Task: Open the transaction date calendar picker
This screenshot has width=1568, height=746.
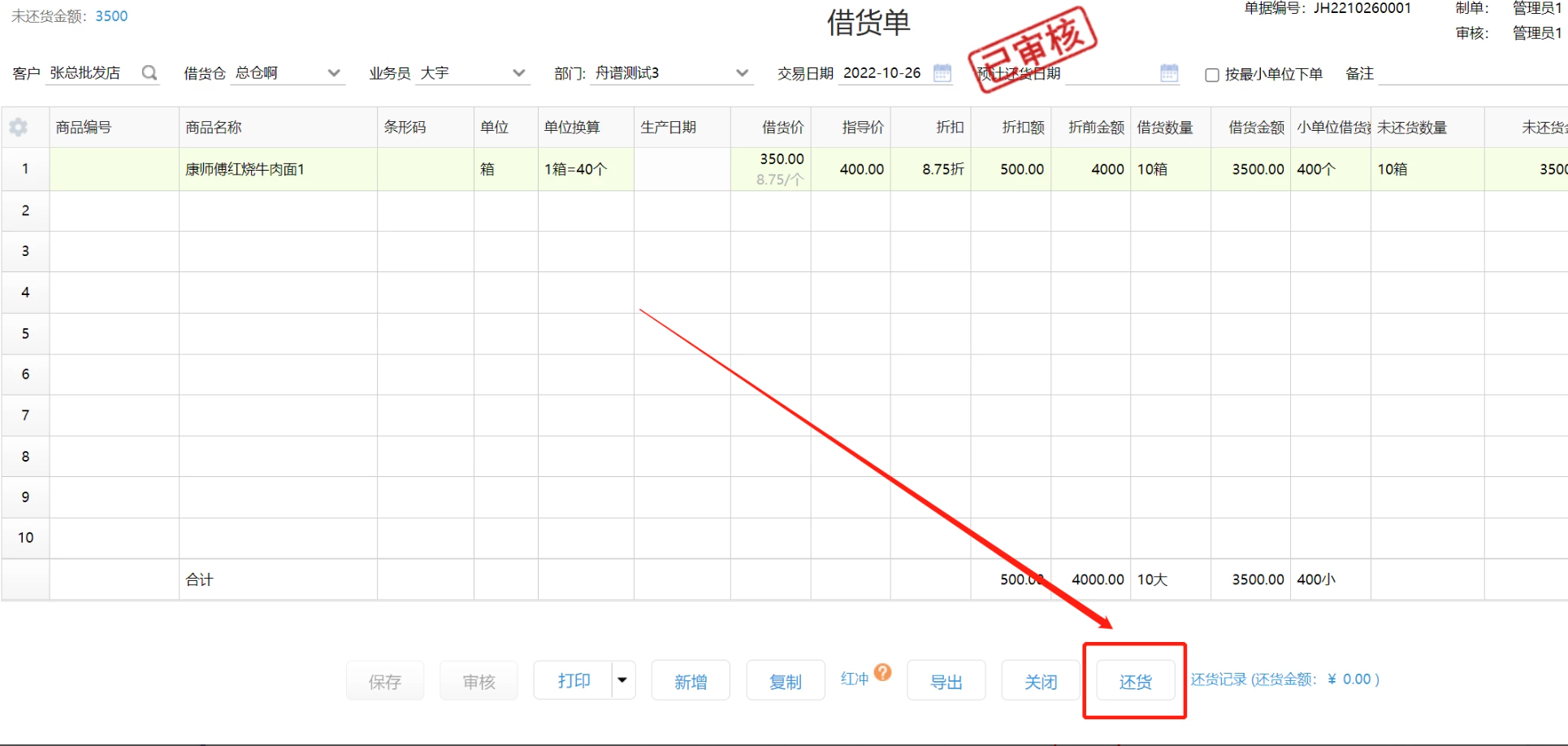Action: tap(942, 73)
